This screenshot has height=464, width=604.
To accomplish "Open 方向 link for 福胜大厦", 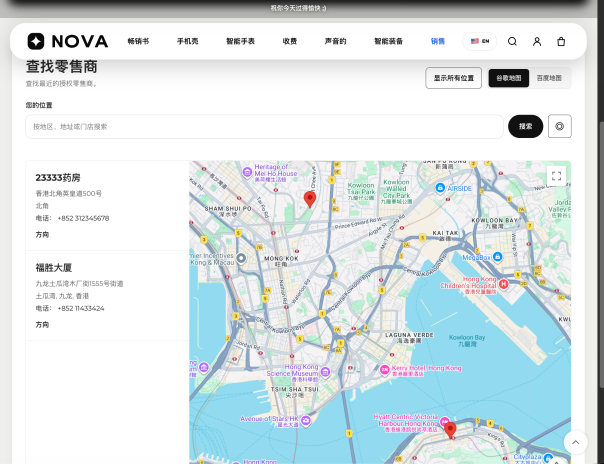I will 42,325.
